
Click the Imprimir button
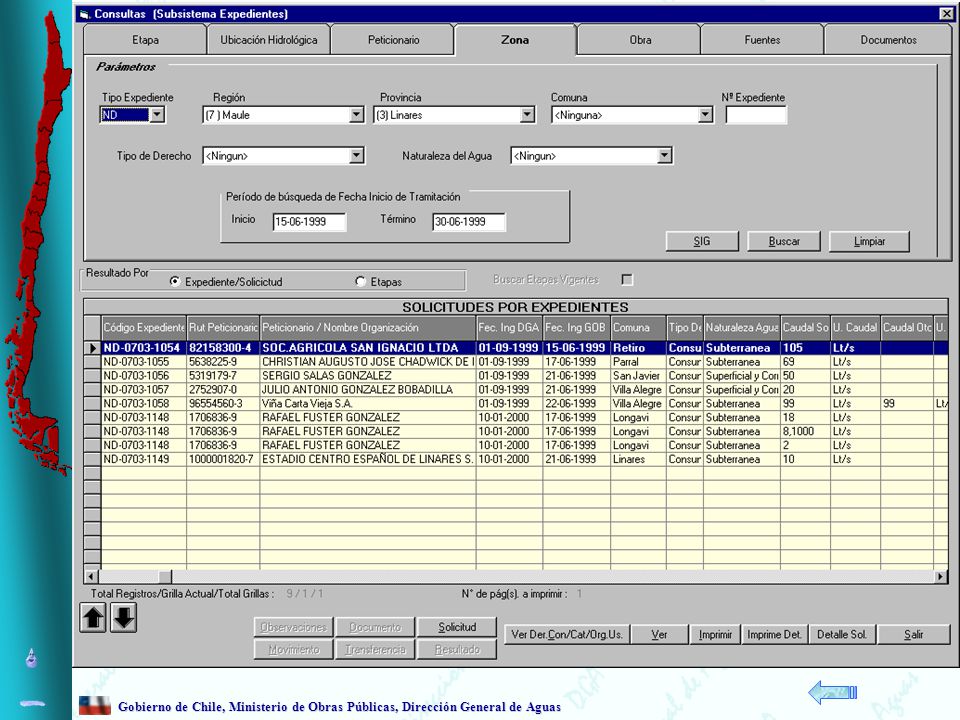(x=715, y=634)
